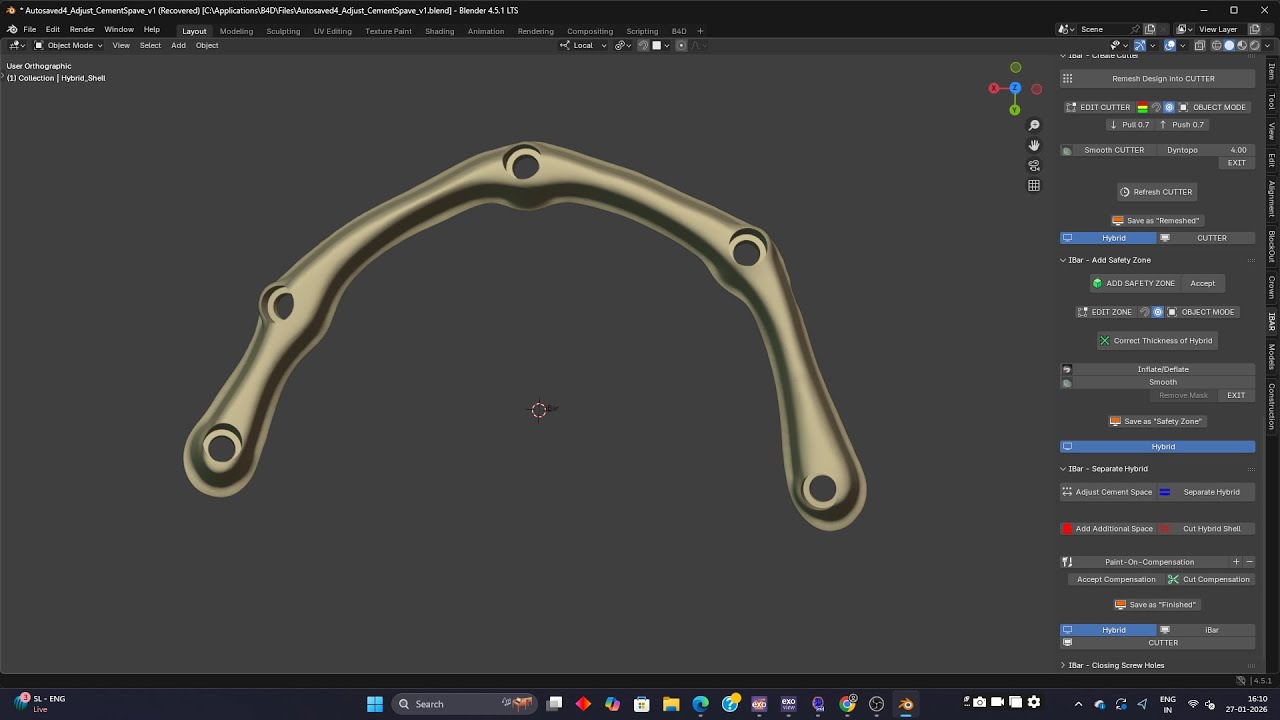
Task: Open the editor type dropdown in viewport header
Action: point(17,45)
